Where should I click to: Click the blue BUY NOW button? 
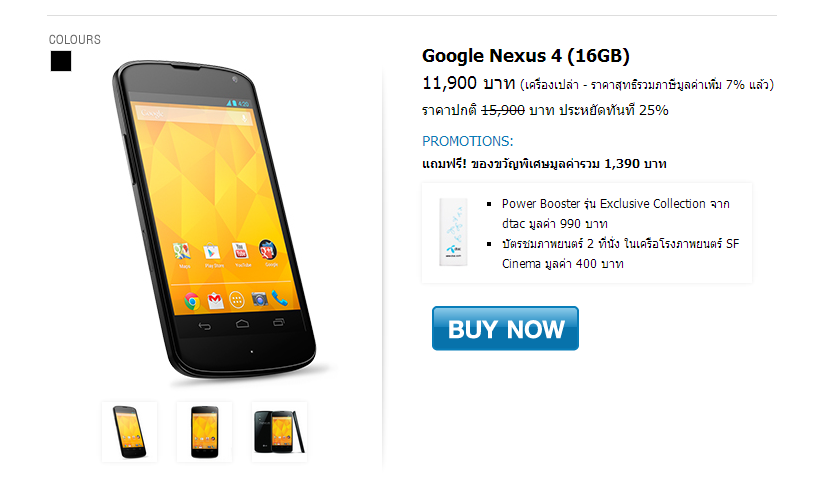(x=505, y=328)
